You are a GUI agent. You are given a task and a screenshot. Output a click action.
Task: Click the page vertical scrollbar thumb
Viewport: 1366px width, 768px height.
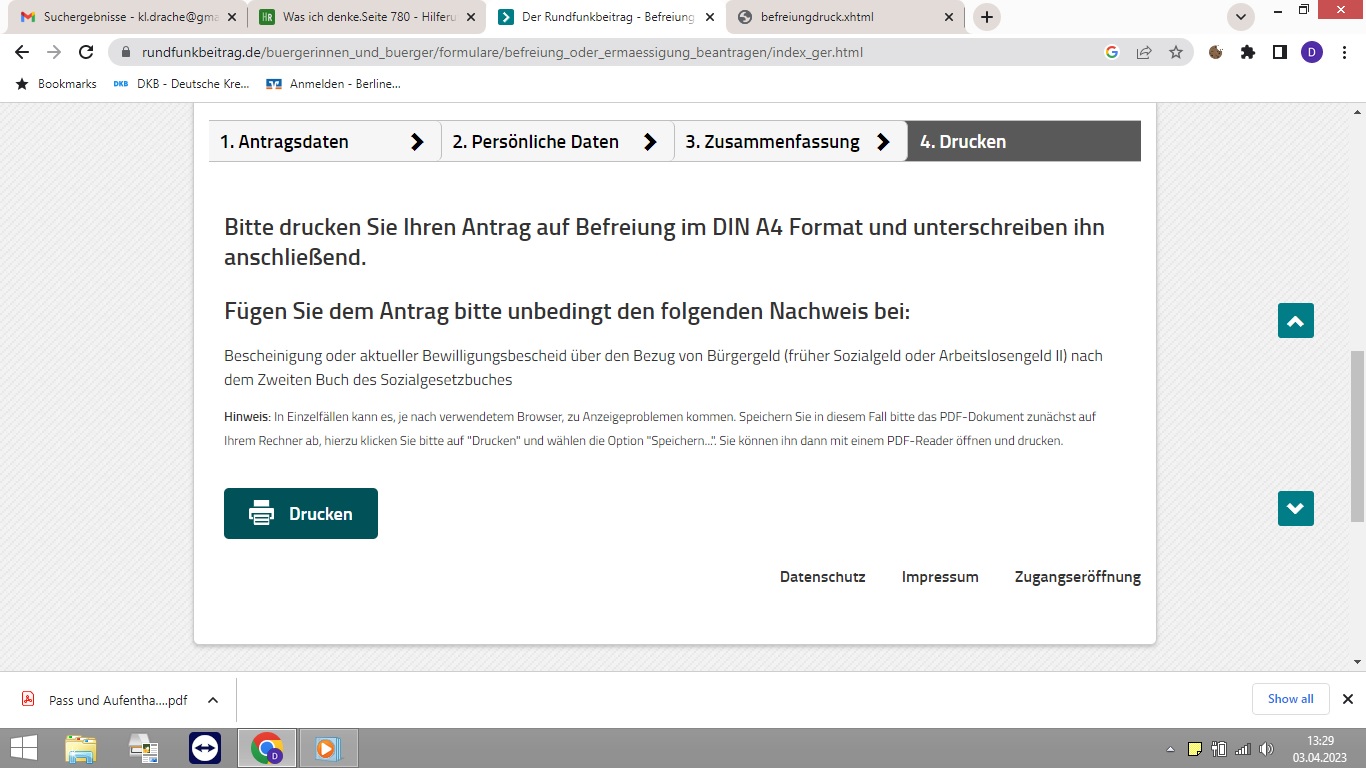(x=1358, y=435)
